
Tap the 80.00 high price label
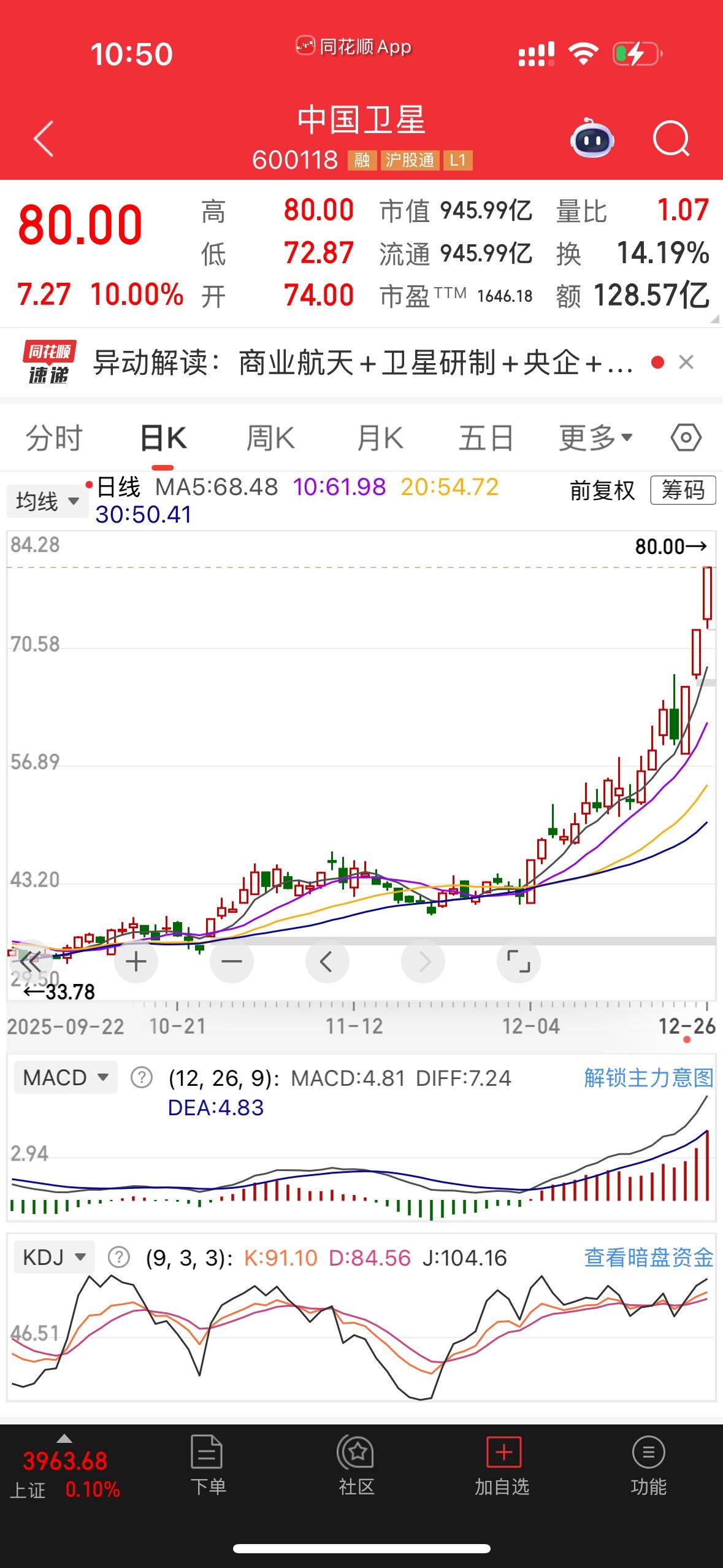(670, 546)
